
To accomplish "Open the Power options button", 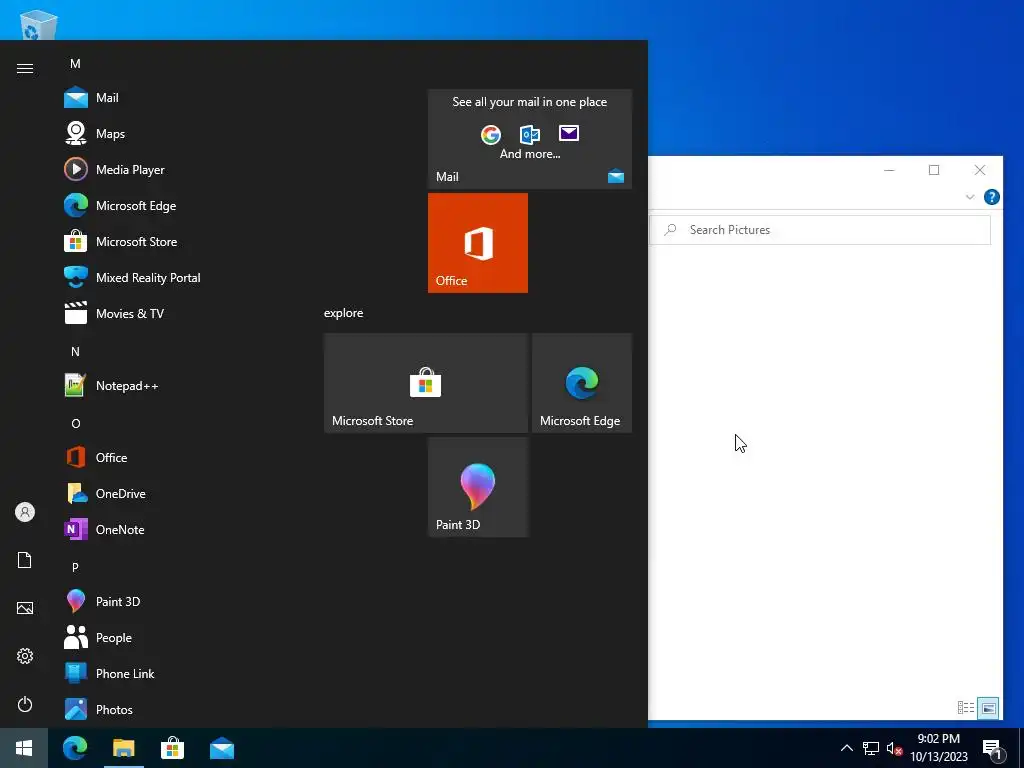I will pyautogui.click(x=25, y=704).
